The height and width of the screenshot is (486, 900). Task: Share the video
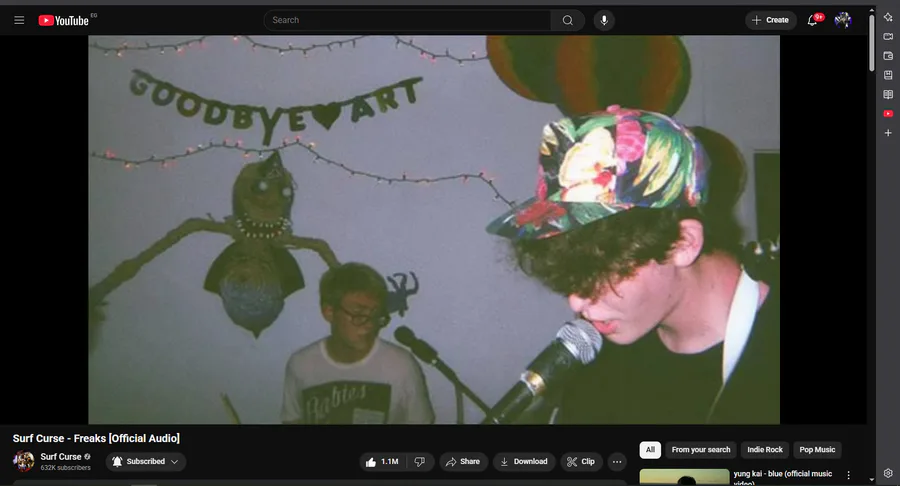coord(463,461)
